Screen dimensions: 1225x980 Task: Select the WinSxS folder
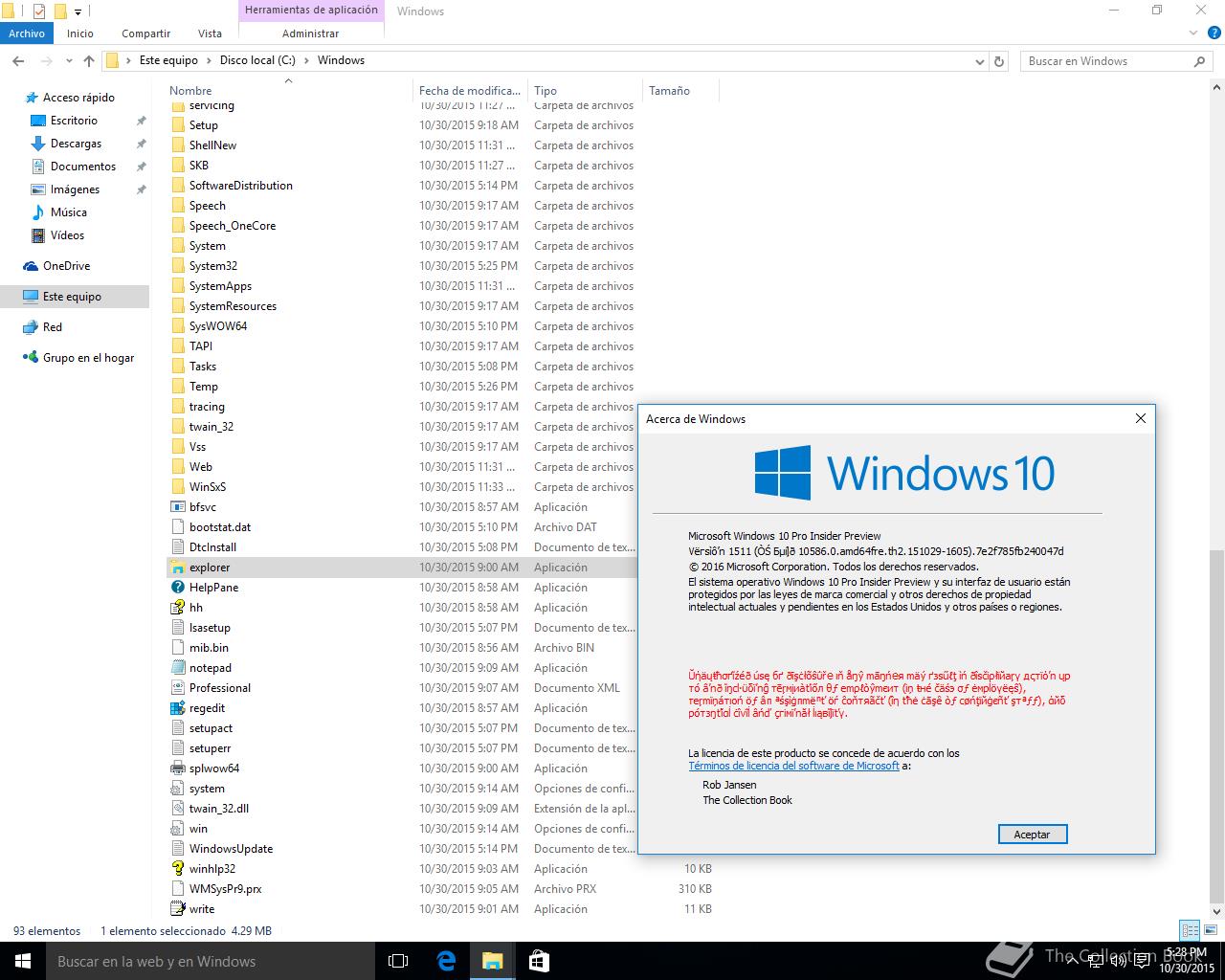click(207, 487)
